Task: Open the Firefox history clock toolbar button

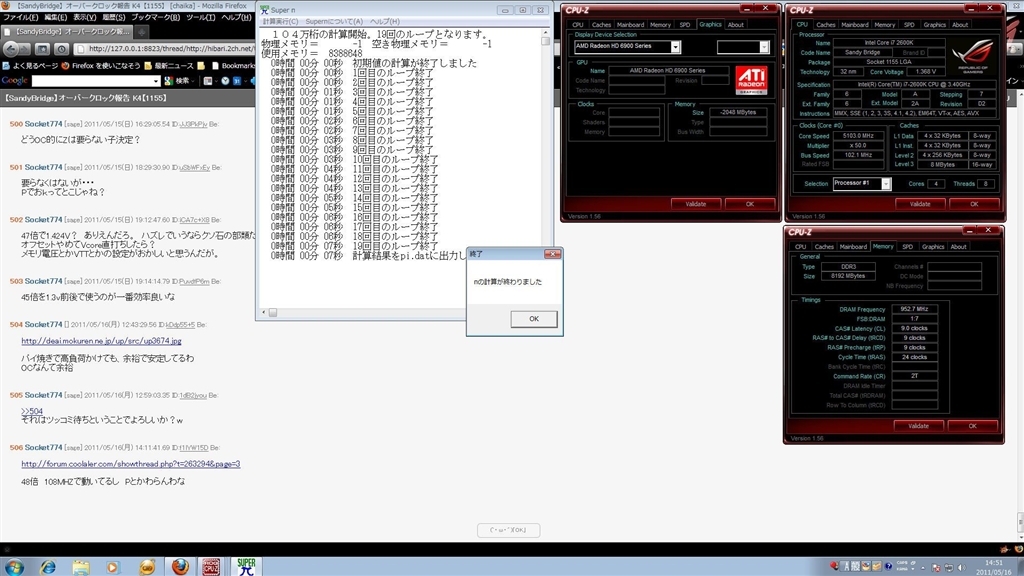Action: coord(61,49)
